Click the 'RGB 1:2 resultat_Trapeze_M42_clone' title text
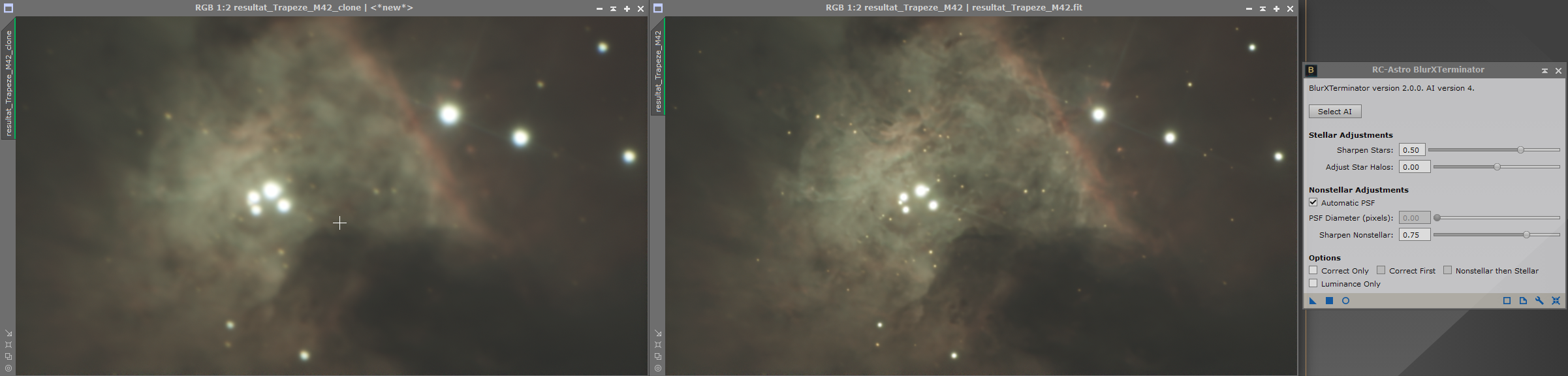Screen dimensions: 1568x376 click(278, 8)
